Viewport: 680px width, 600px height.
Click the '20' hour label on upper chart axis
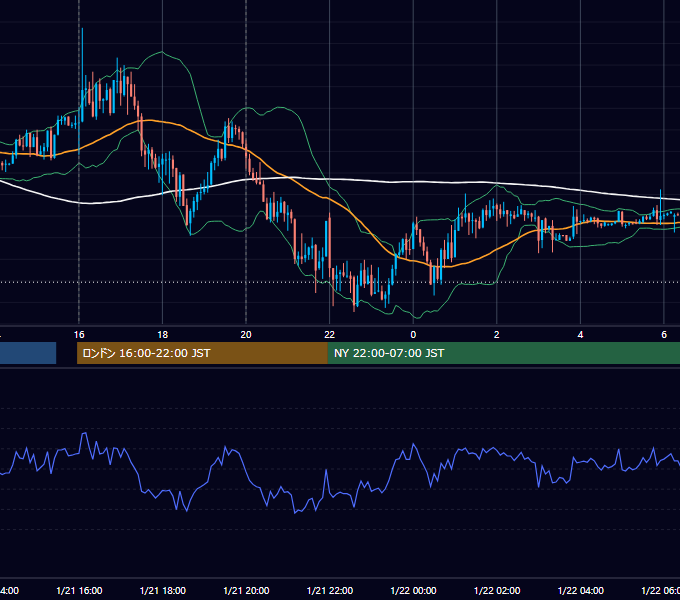coord(246,335)
